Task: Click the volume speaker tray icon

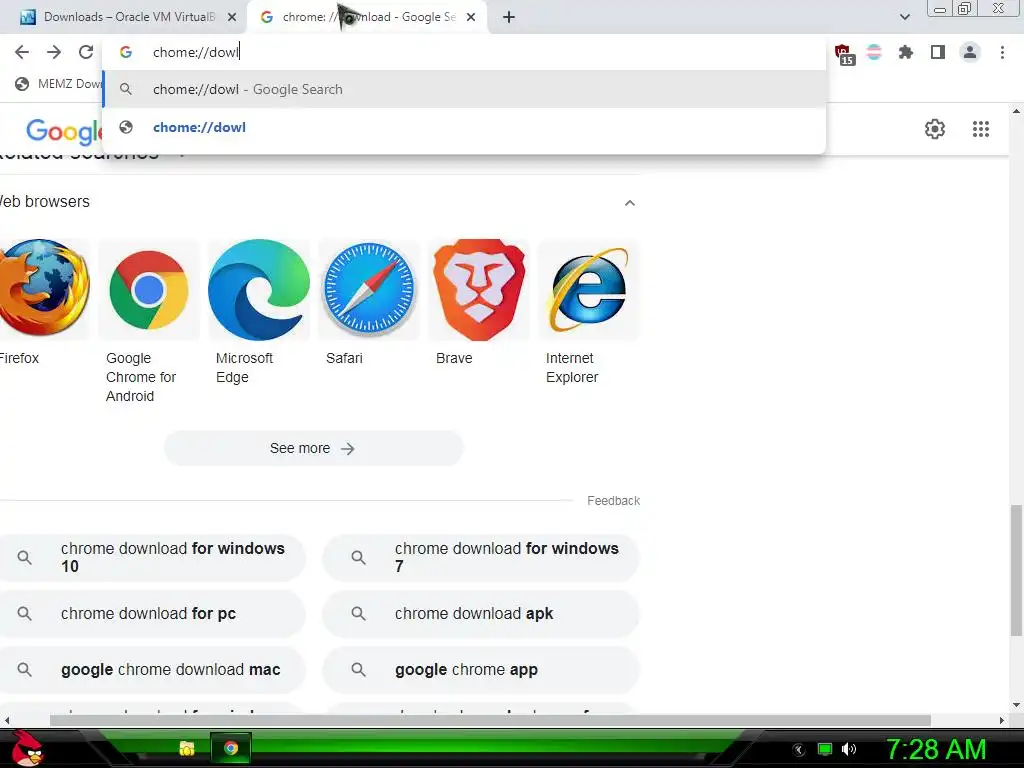Action: pos(848,749)
